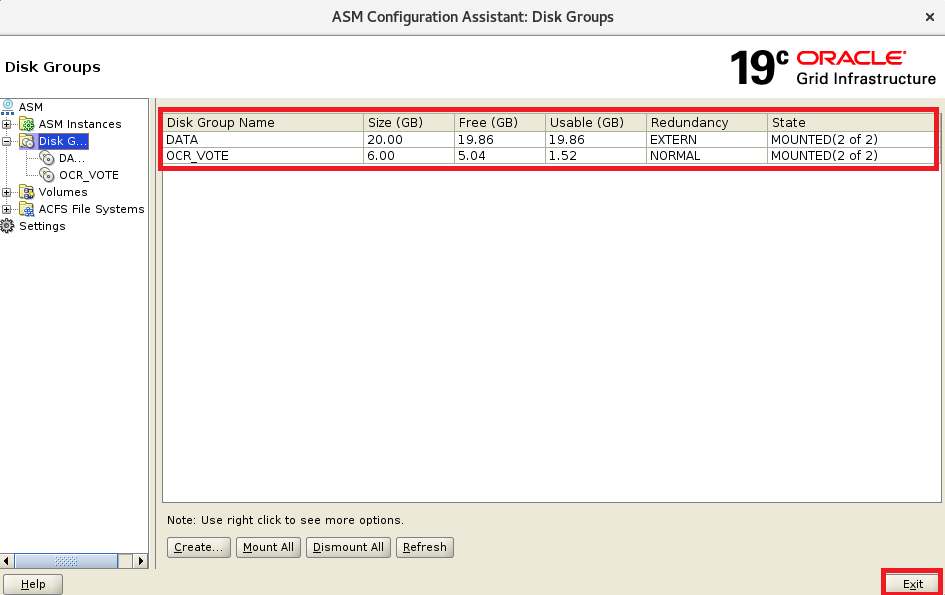Viewport: 945px width, 595px height.
Task: Click DATA row's 19.86 free cell
Action: (x=500, y=139)
